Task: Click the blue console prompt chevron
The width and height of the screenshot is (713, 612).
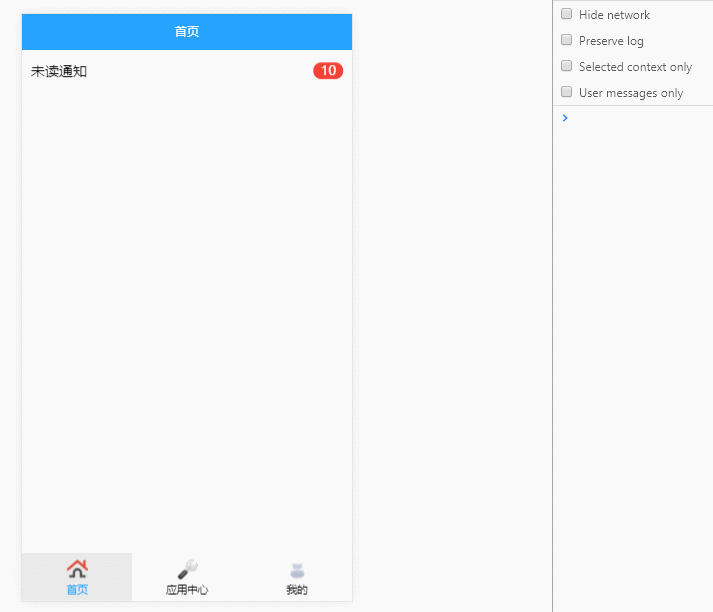Action: point(565,118)
